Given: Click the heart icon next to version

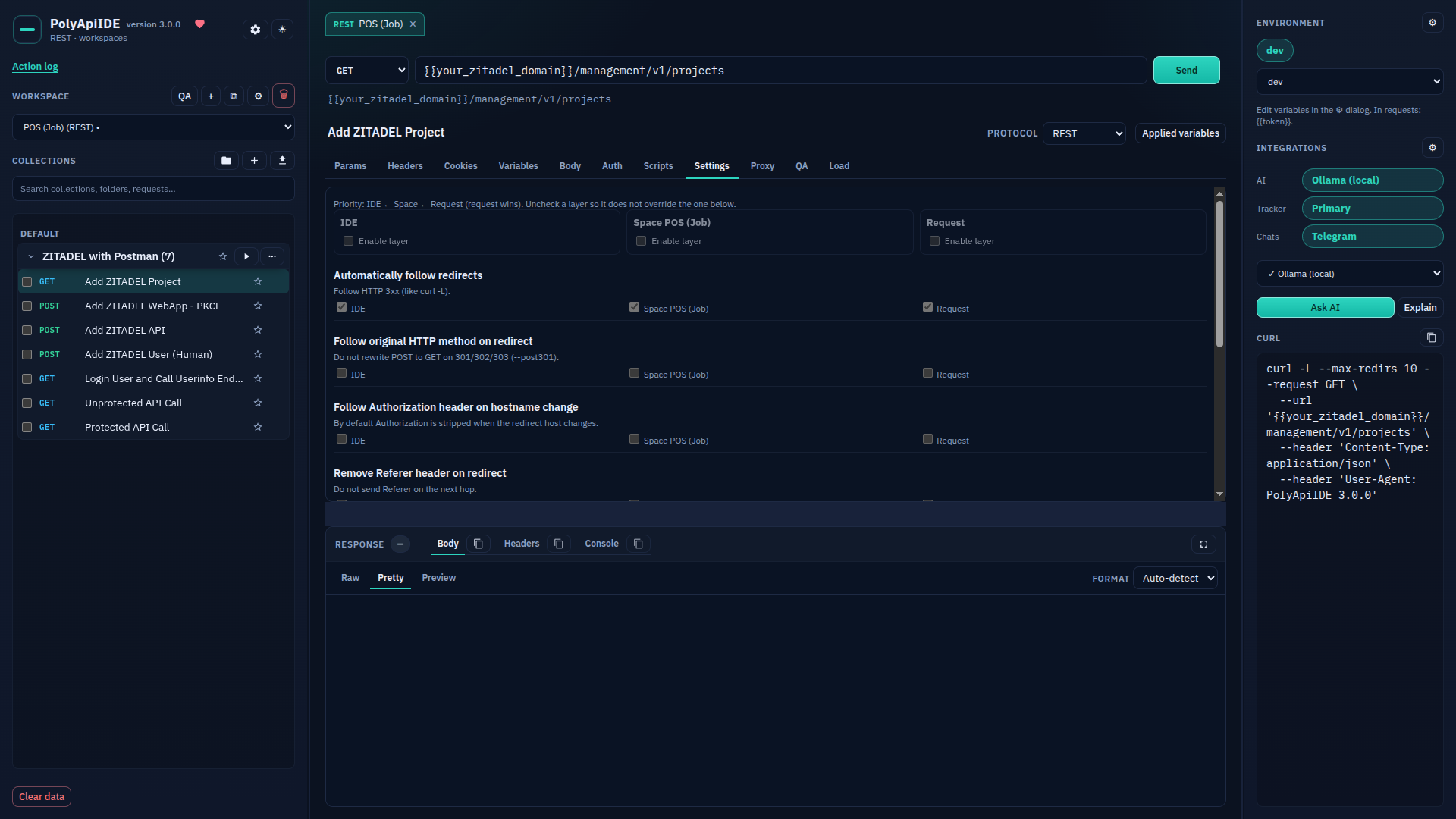Looking at the screenshot, I should coord(200,24).
